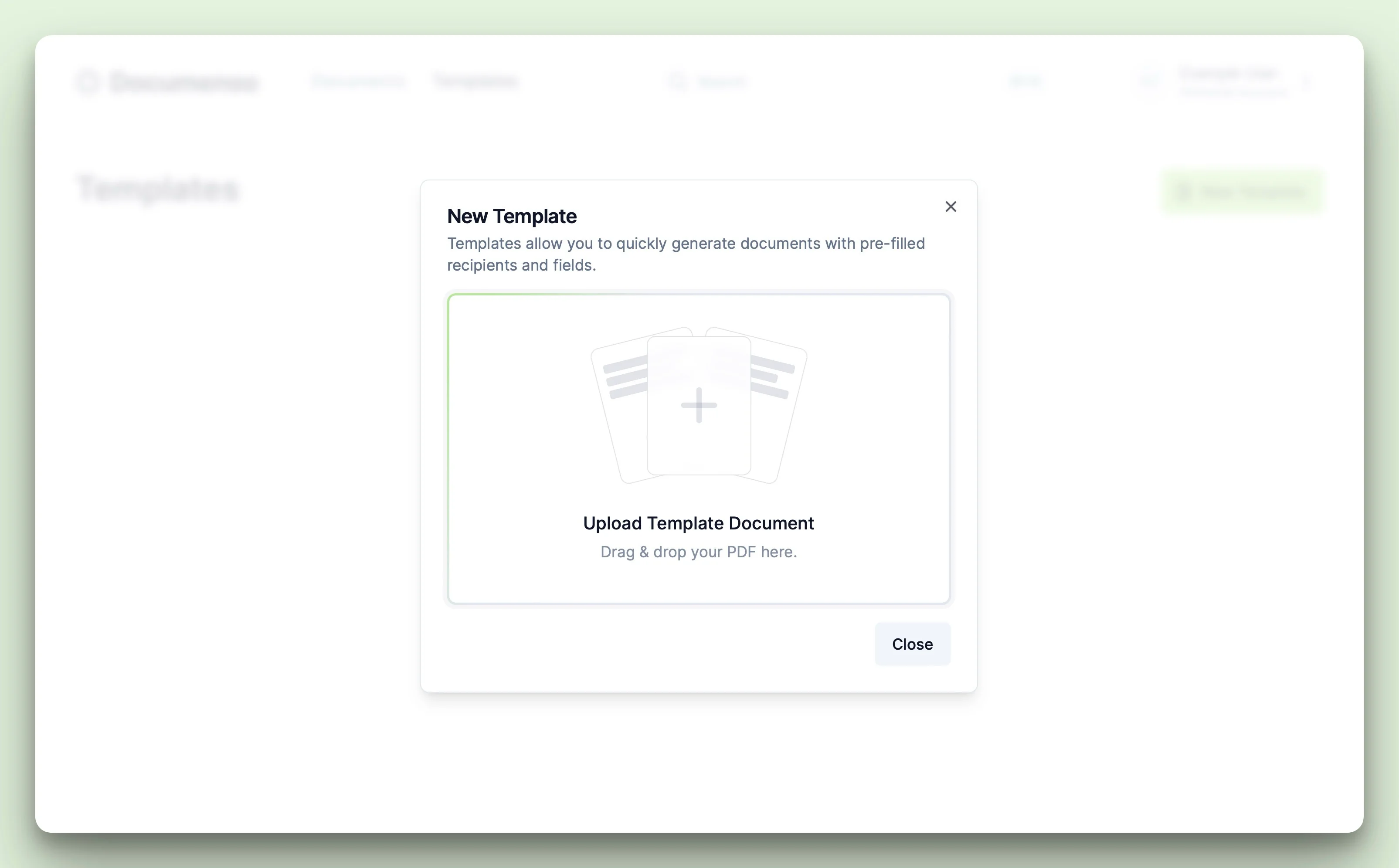The width and height of the screenshot is (1399, 868).
Task: Dismiss dialog with the X icon
Action: (x=951, y=207)
